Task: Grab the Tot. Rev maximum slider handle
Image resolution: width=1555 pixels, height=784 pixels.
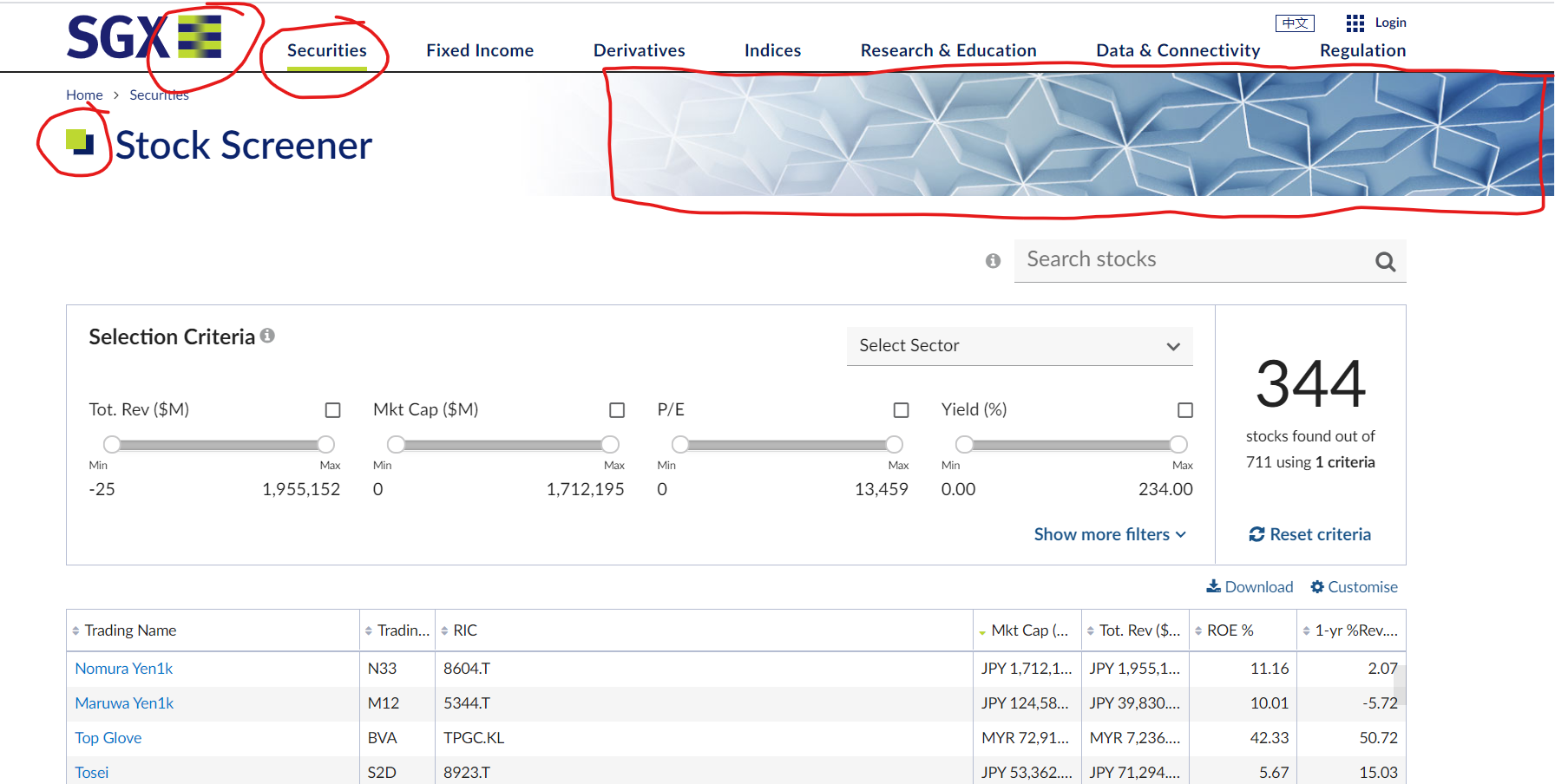Action: click(326, 445)
